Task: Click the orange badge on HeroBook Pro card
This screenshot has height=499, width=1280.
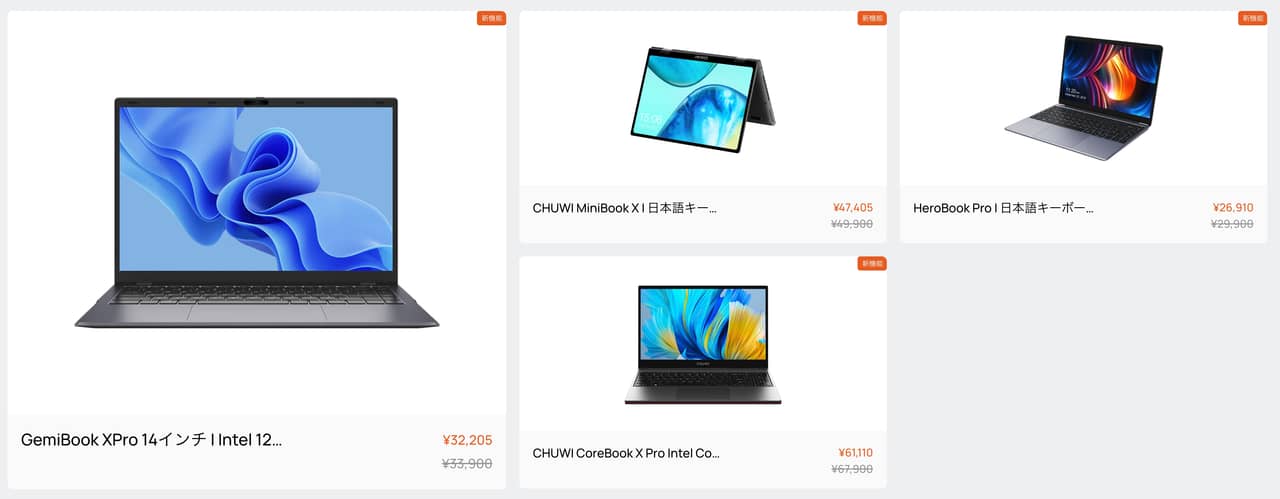Action: pos(1253,18)
